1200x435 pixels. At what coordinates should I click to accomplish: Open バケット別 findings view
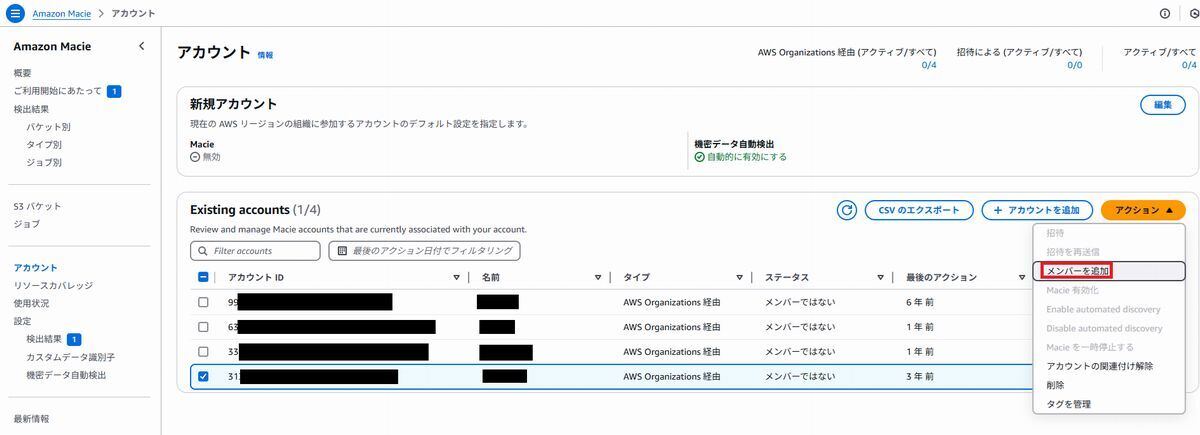(x=48, y=127)
